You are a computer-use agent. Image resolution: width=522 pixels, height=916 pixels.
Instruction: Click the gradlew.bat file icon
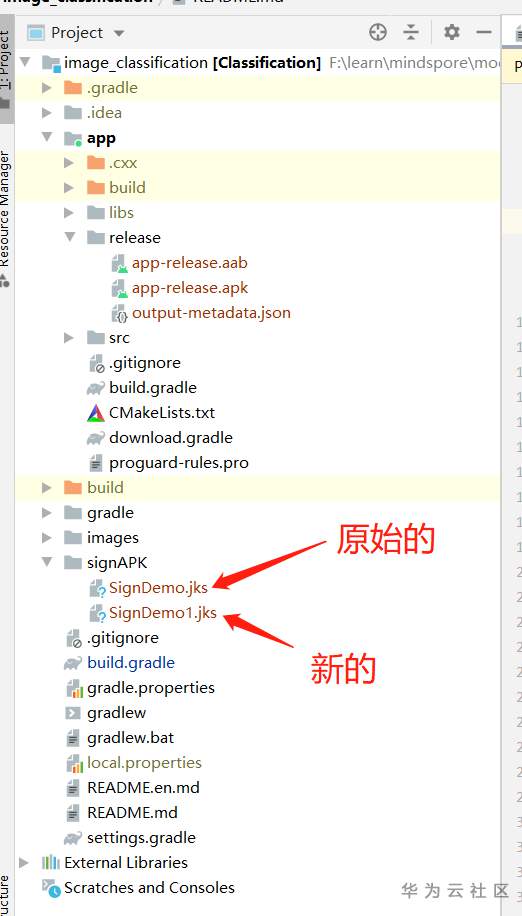coord(73,738)
